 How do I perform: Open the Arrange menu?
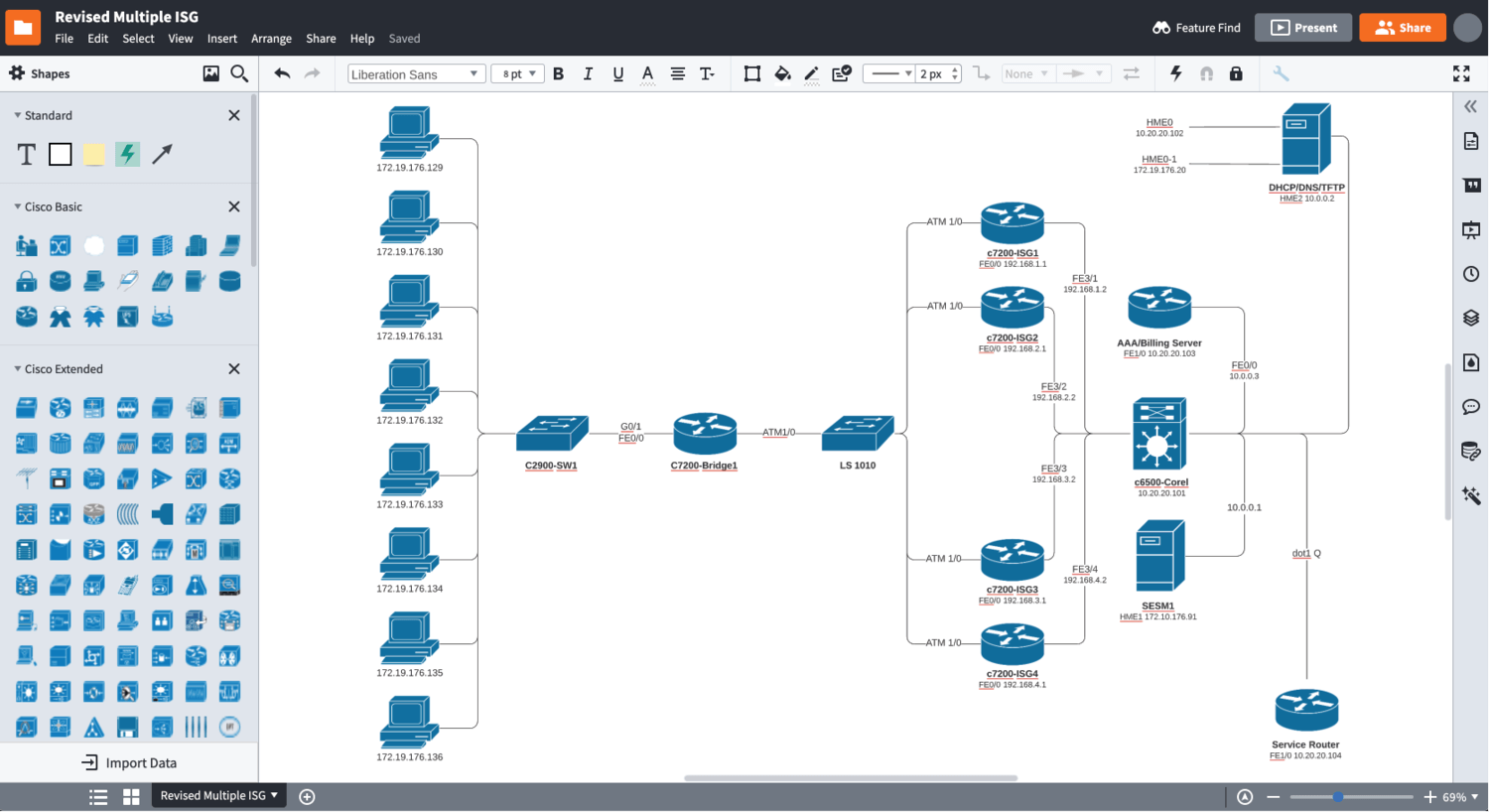(x=271, y=39)
